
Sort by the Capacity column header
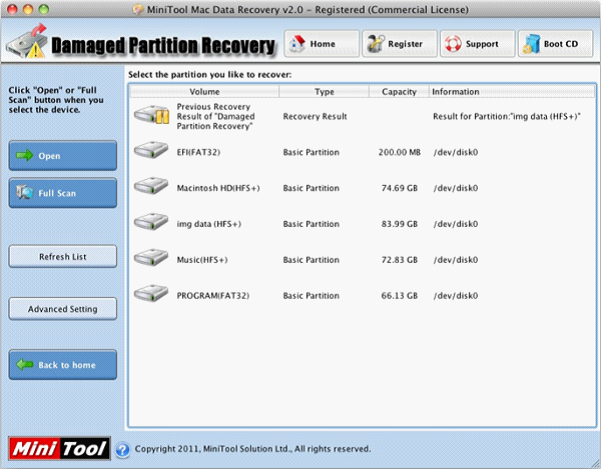(399, 92)
